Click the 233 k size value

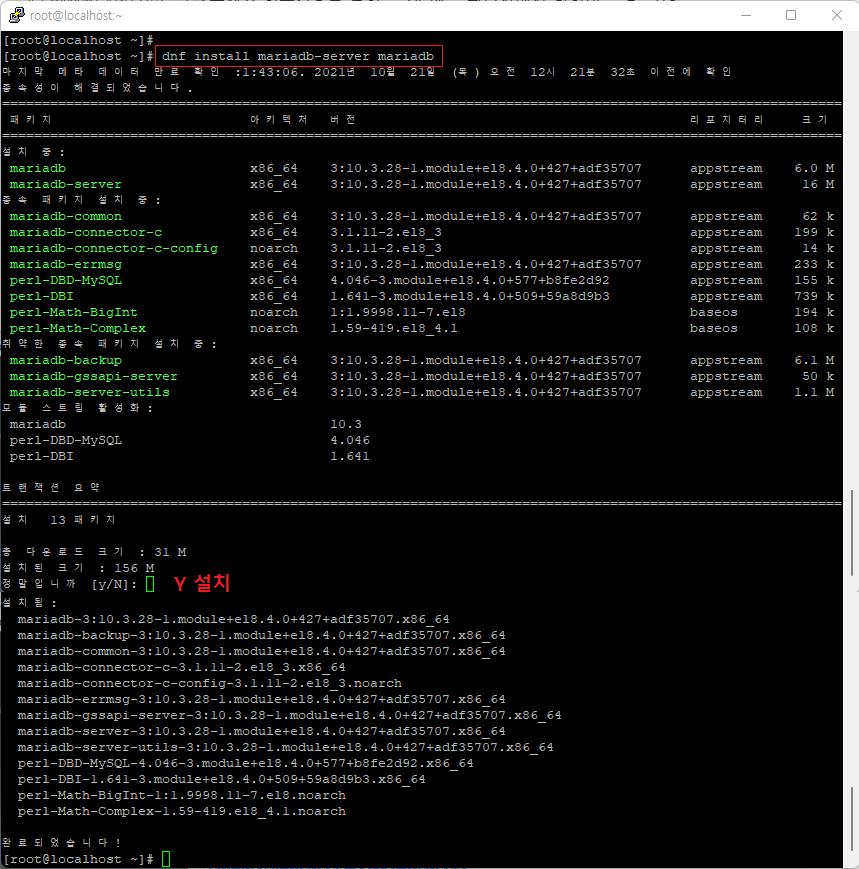coord(814,264)
